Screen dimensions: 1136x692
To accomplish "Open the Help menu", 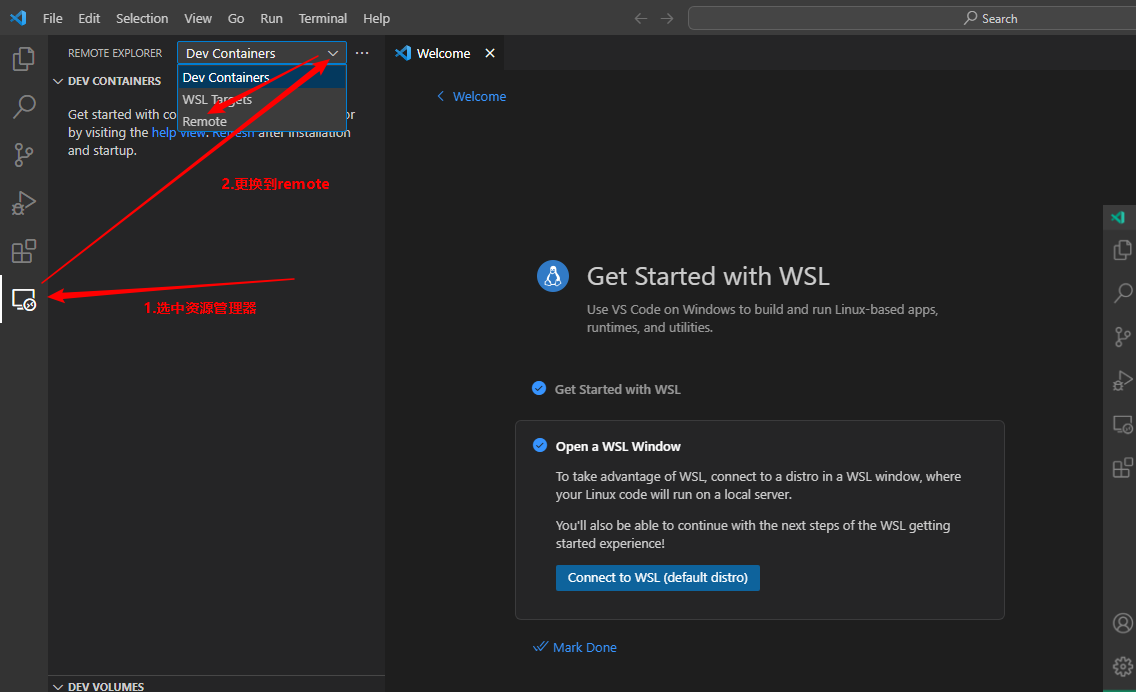I will 377,18.
